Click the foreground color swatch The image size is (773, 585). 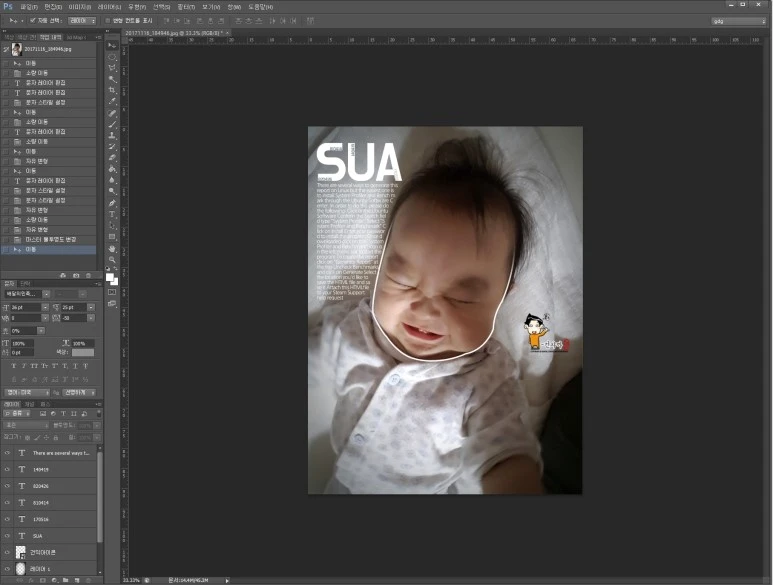coord(109,277)
